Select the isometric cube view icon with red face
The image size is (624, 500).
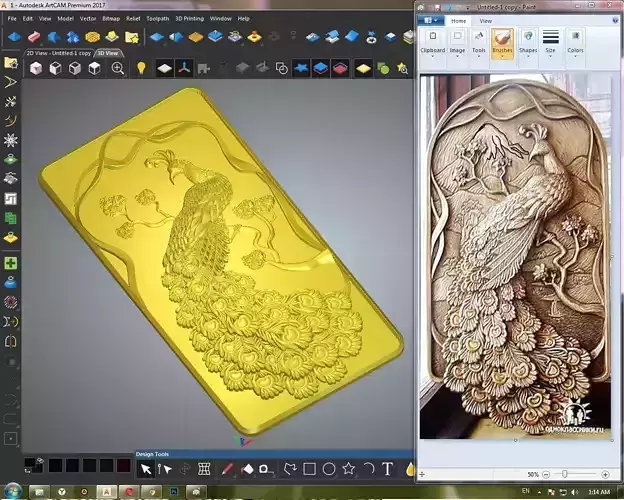point(36,68)
